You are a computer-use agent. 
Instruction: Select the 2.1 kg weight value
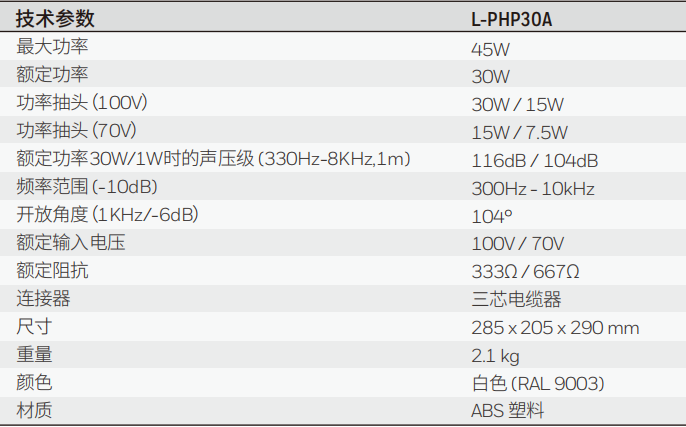coord(495,356)
